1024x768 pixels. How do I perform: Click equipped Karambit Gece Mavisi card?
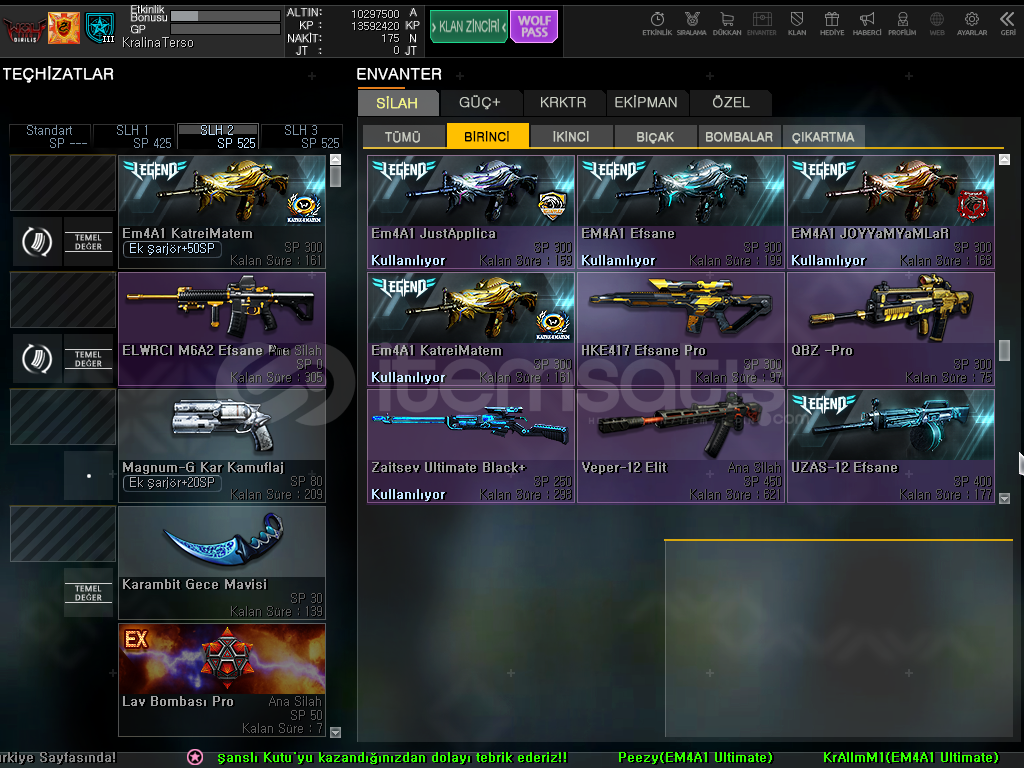[222, 563]
